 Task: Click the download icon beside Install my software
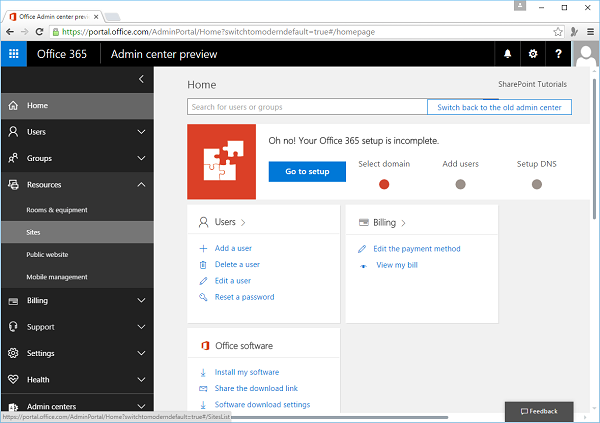[203, 372]
